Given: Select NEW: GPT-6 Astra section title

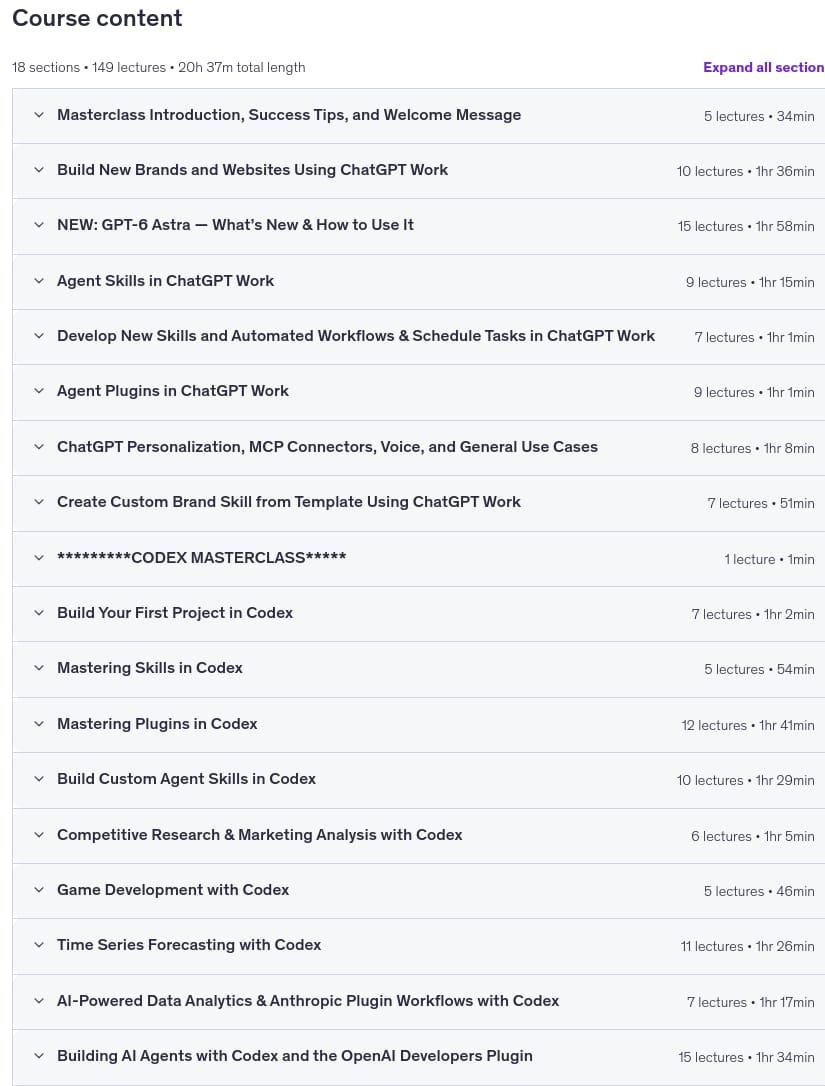Looking at the screenshot, I should click(x=235, y=225).
